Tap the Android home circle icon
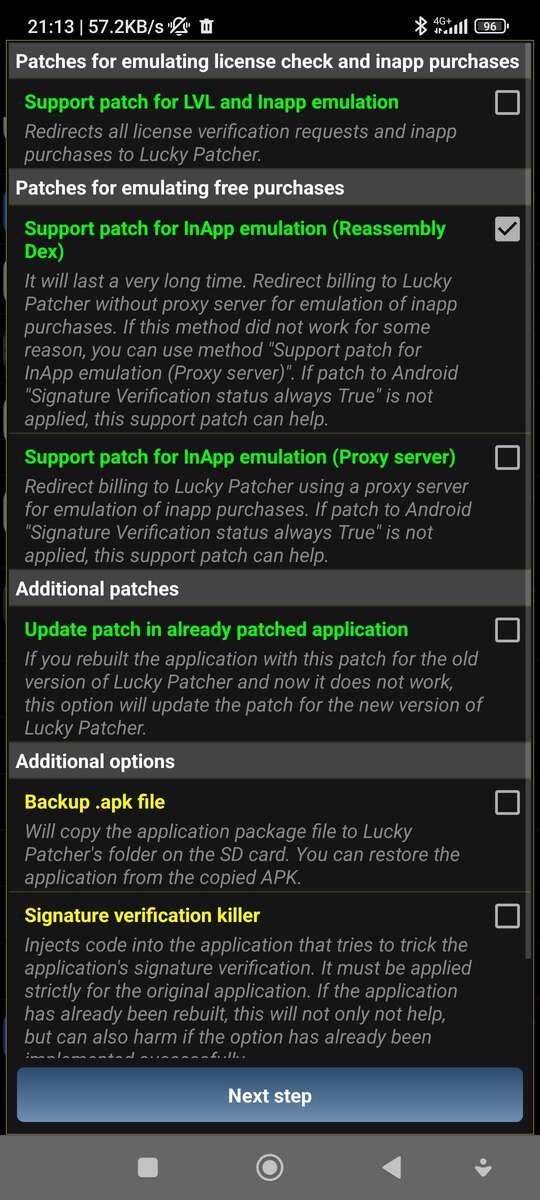 [x=269, y=1167]
